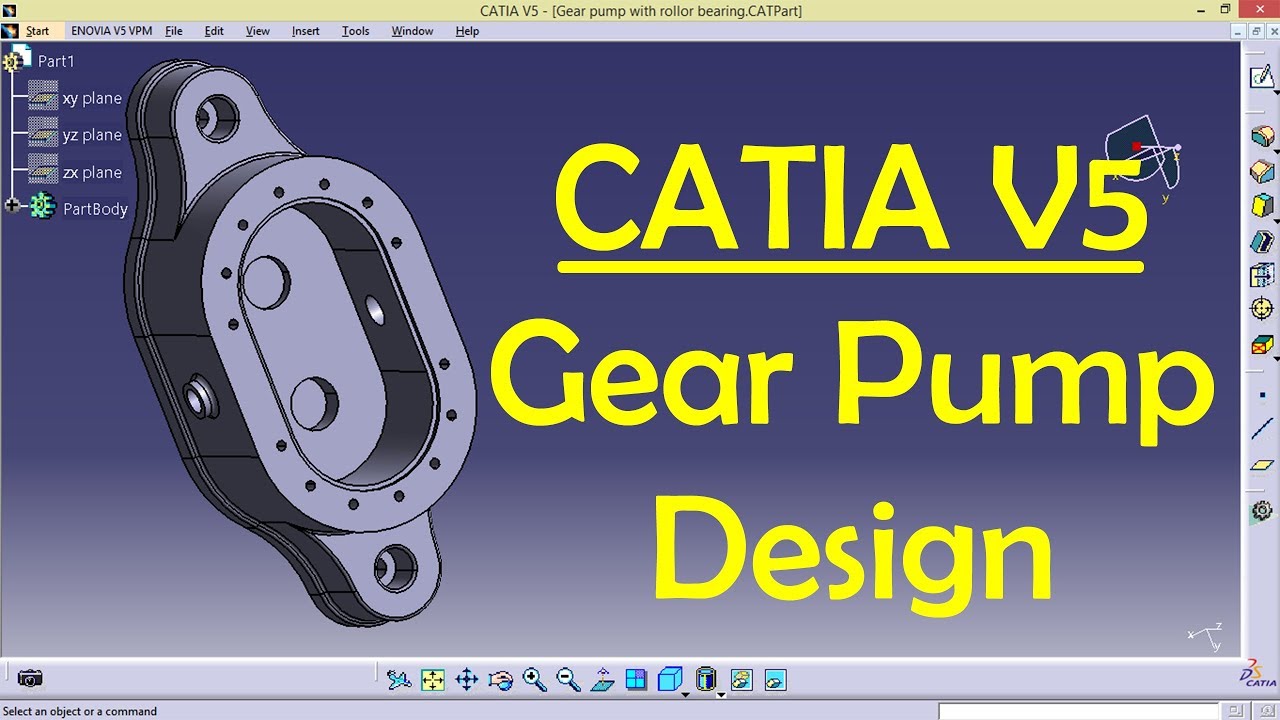This screenshot has height=720, width=1280.
Task: Click the Shading view mode icon
Action: click(x=706, y=679)
